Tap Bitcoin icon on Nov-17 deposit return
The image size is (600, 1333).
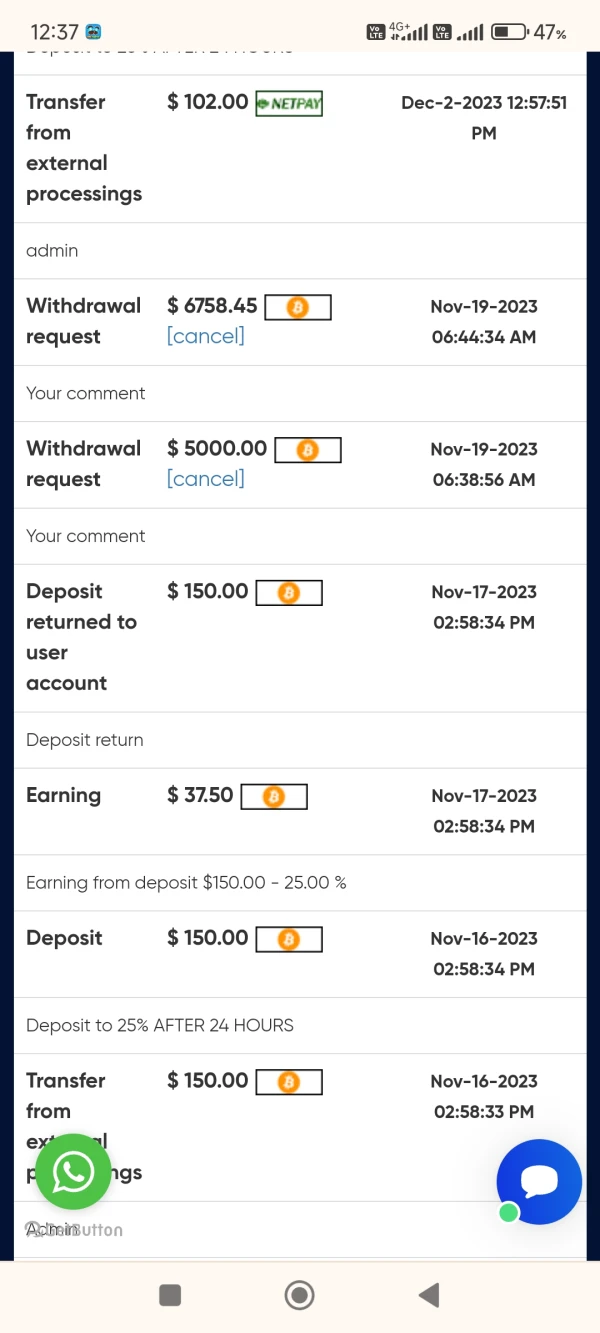[289, 593]
